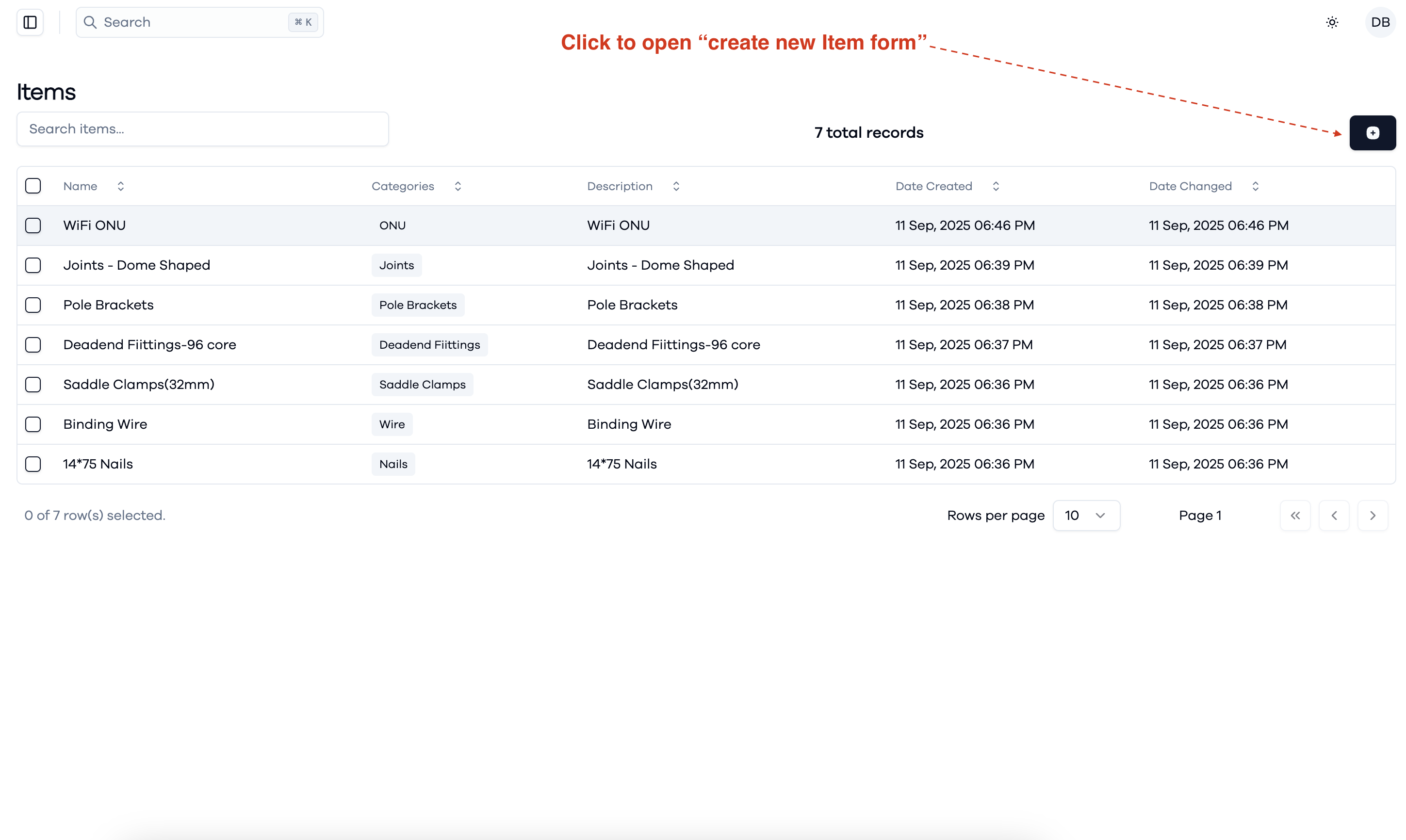
Task: Go to next page arrow
Action: coord(1372,515)
